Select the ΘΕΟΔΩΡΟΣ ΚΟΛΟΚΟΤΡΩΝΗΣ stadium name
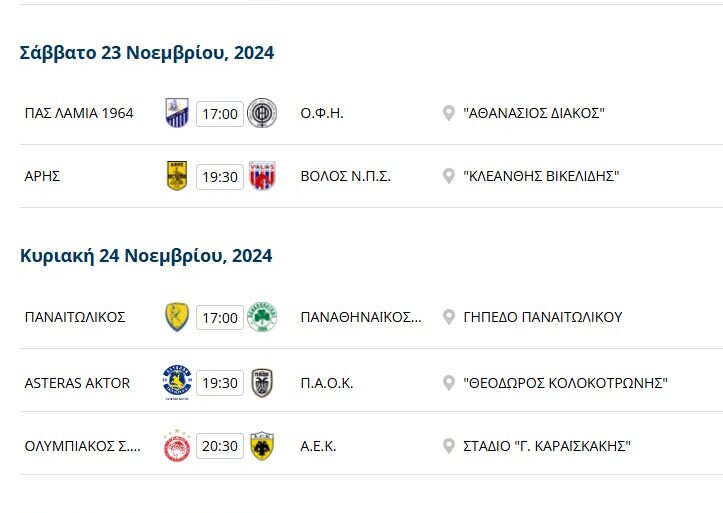 coord(566,383)
